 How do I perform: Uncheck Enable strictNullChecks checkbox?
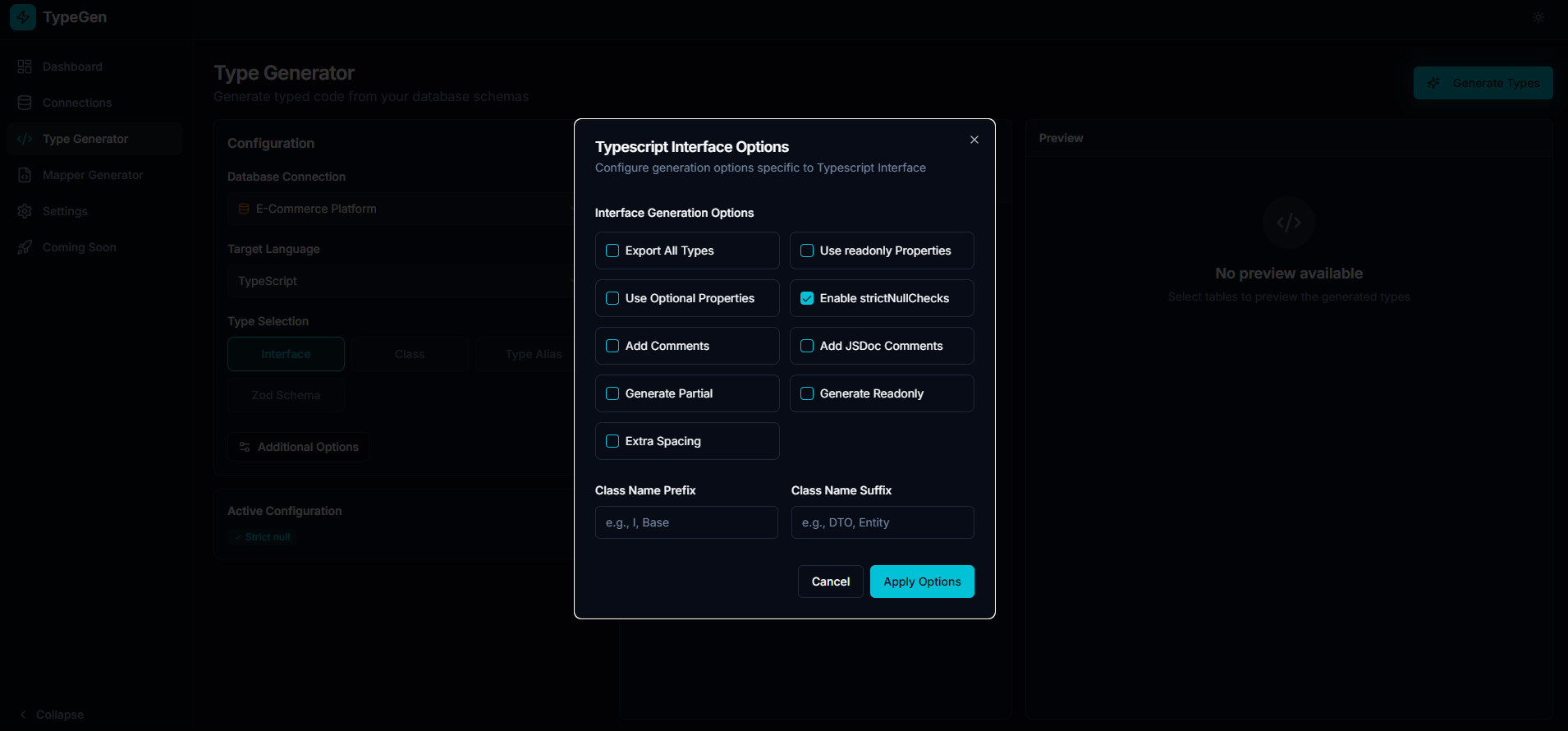click(807, 298)
